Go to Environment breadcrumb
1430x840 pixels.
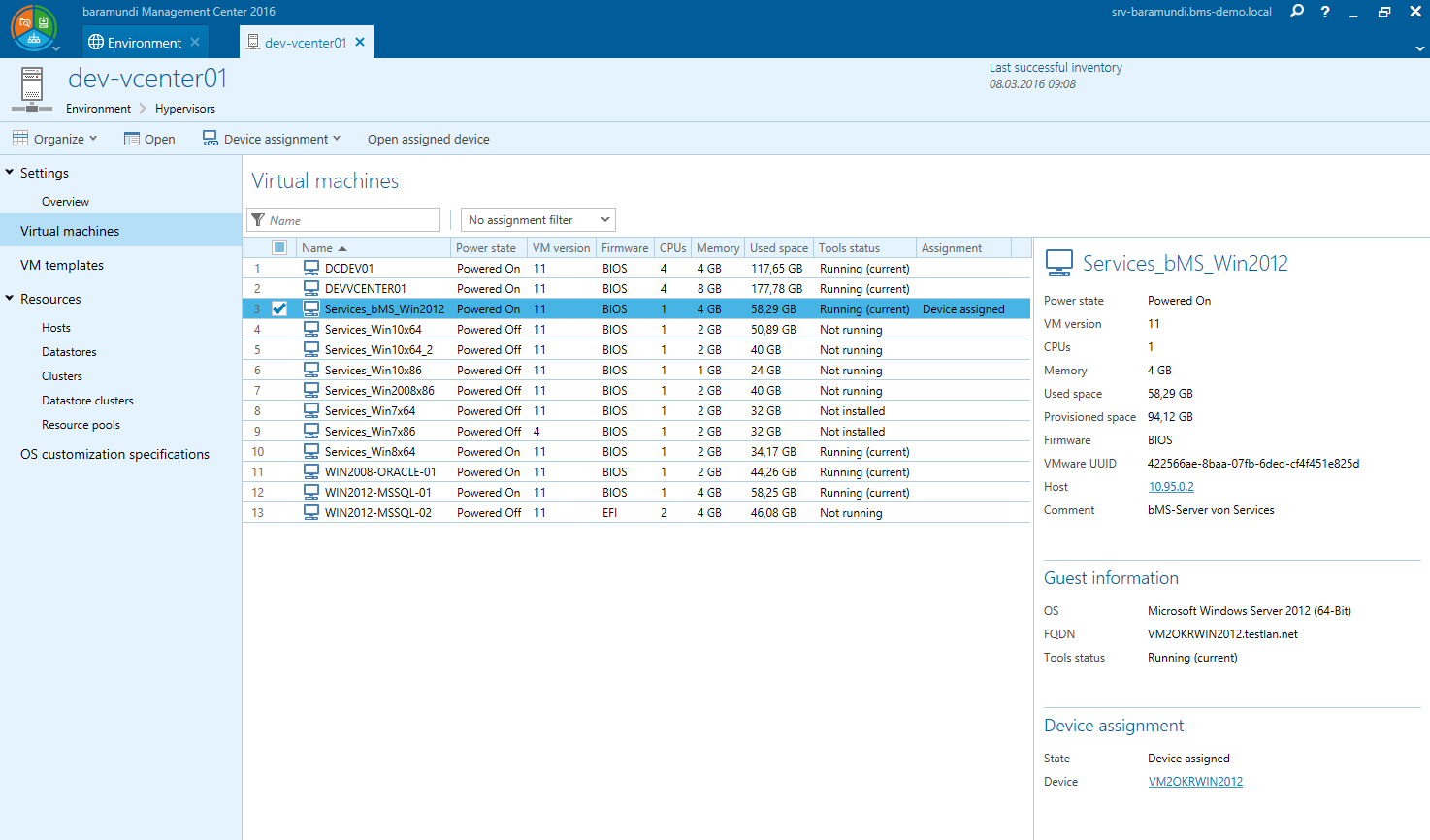pos(98,109)
